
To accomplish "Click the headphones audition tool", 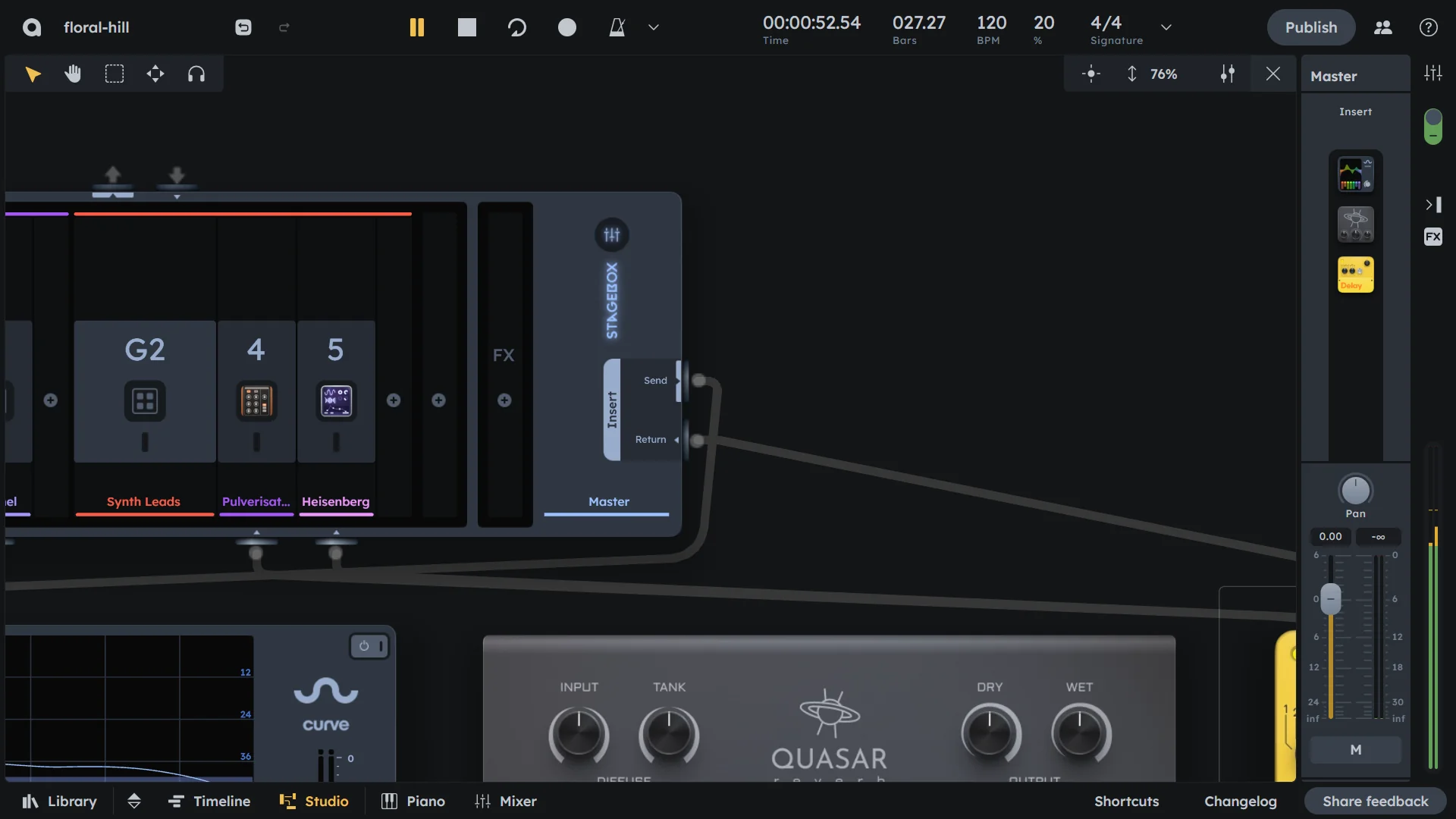I will coord(196,74).
